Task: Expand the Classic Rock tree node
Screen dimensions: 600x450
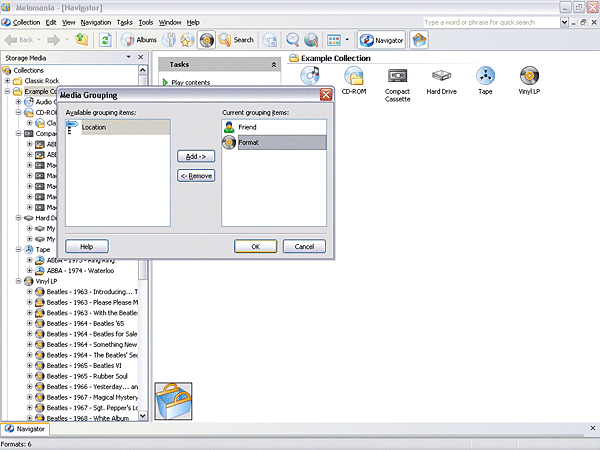Action: 8,81
